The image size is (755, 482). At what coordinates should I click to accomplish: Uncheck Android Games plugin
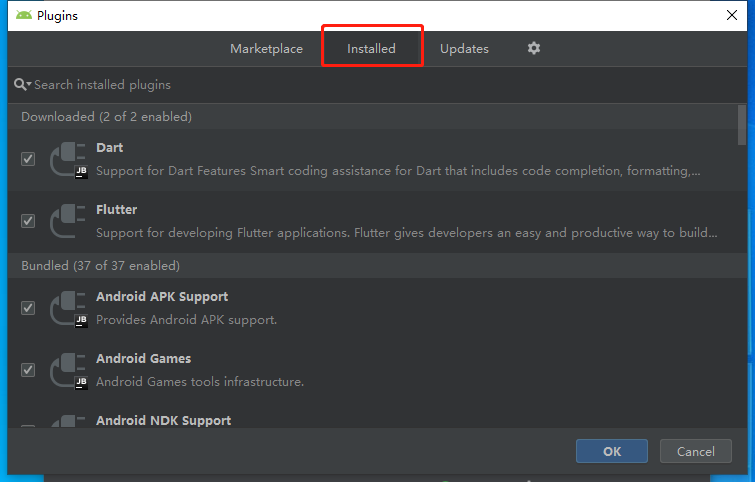(x=28, y=370)
